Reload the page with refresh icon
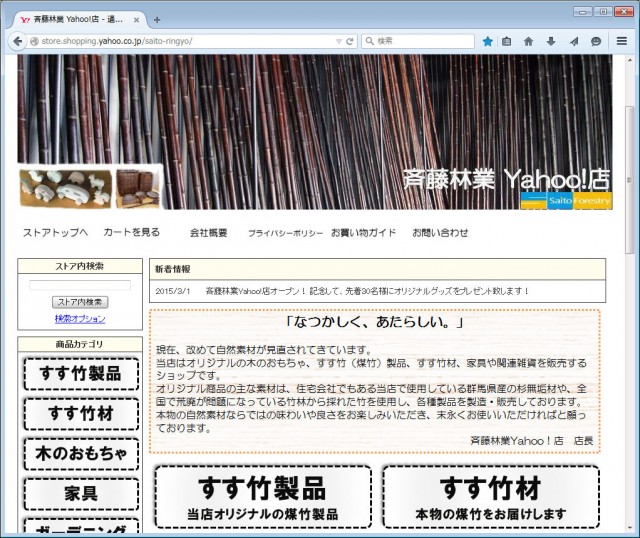 tap(349, 41)
